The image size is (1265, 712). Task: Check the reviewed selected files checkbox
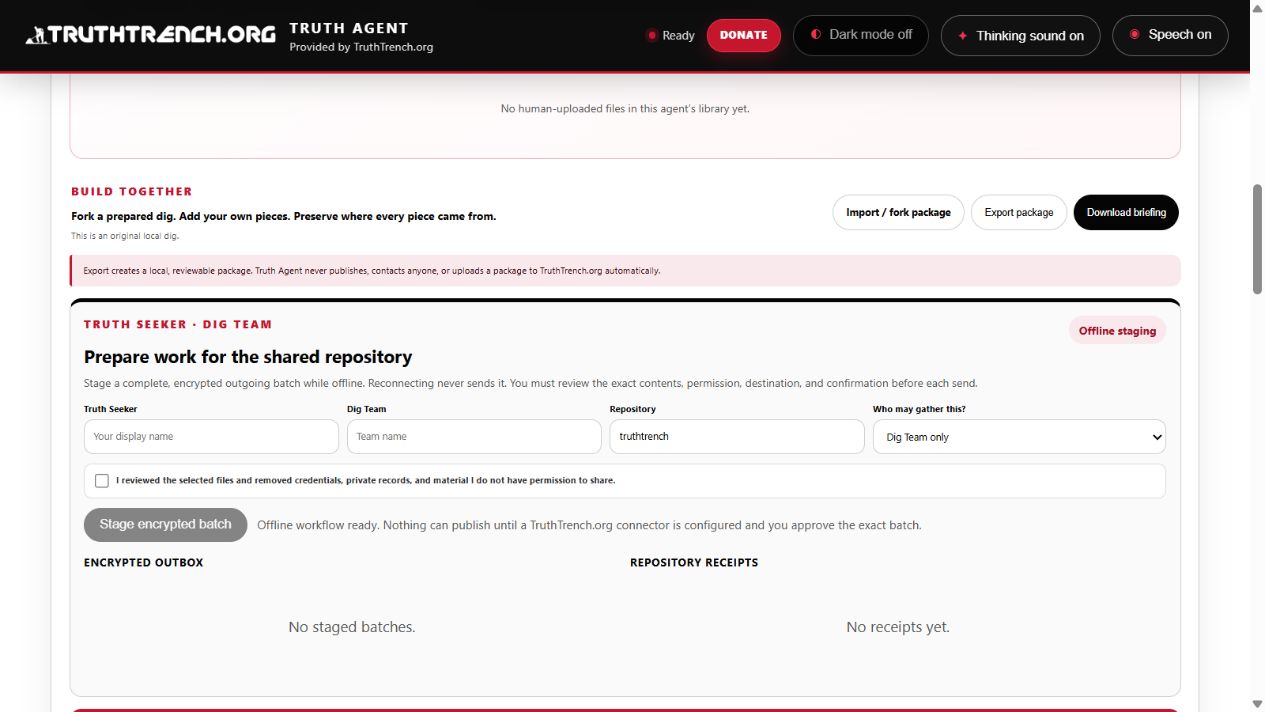102,481
